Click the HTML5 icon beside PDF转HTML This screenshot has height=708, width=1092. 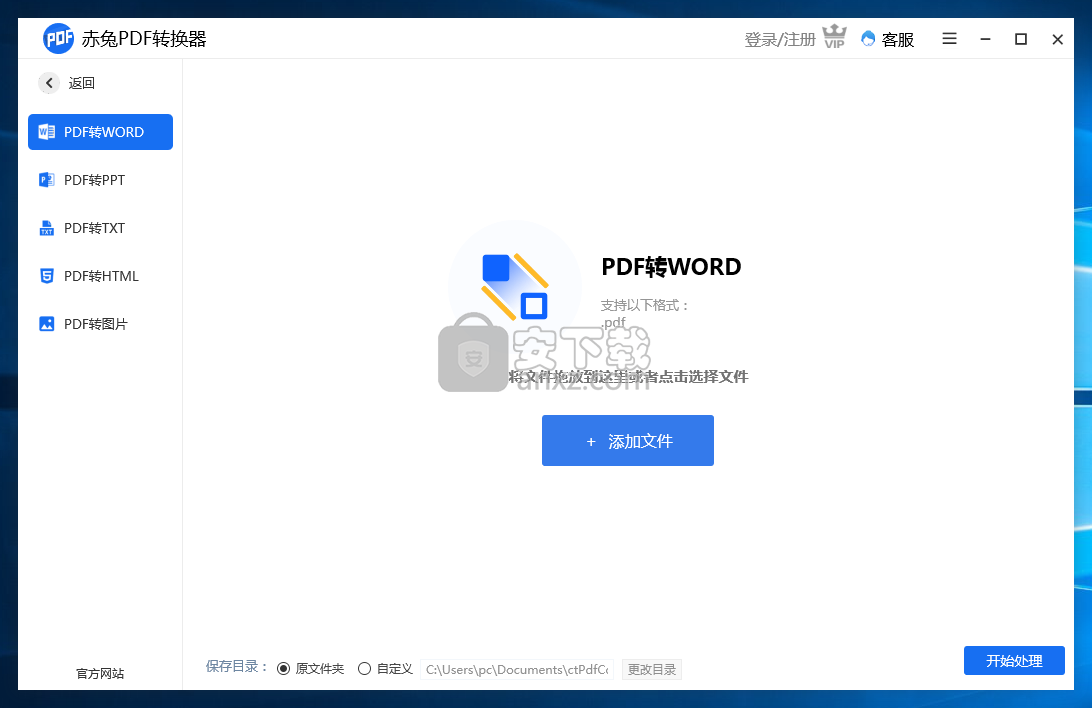click(47, 276)
